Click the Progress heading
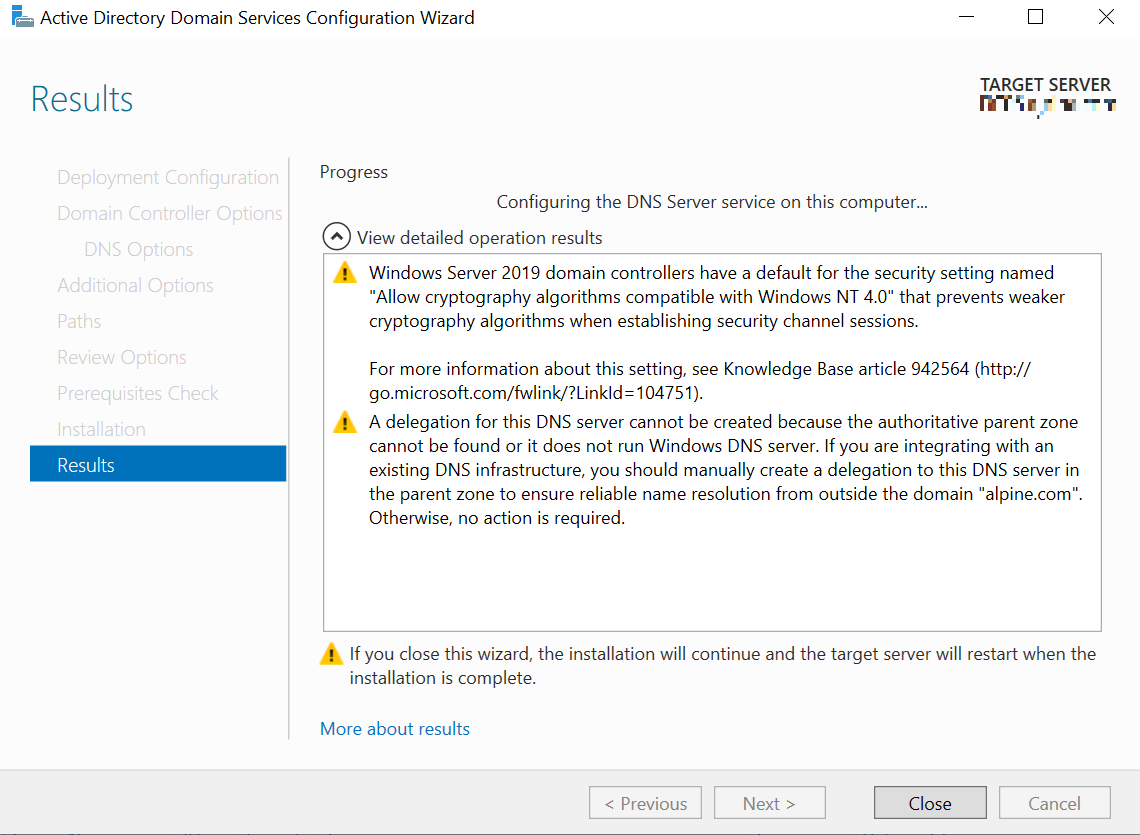 point(354,172)
